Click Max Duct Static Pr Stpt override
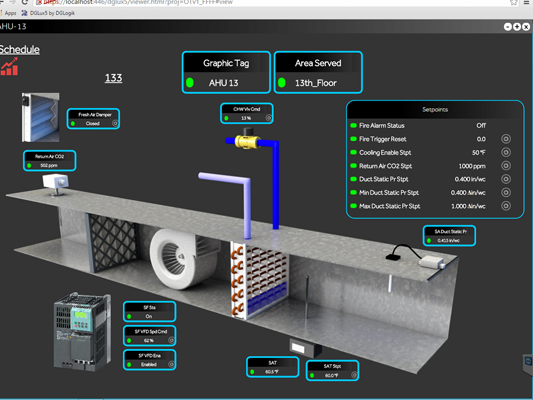533x400 pixels. pyautogui.click(x=506, y=206)
